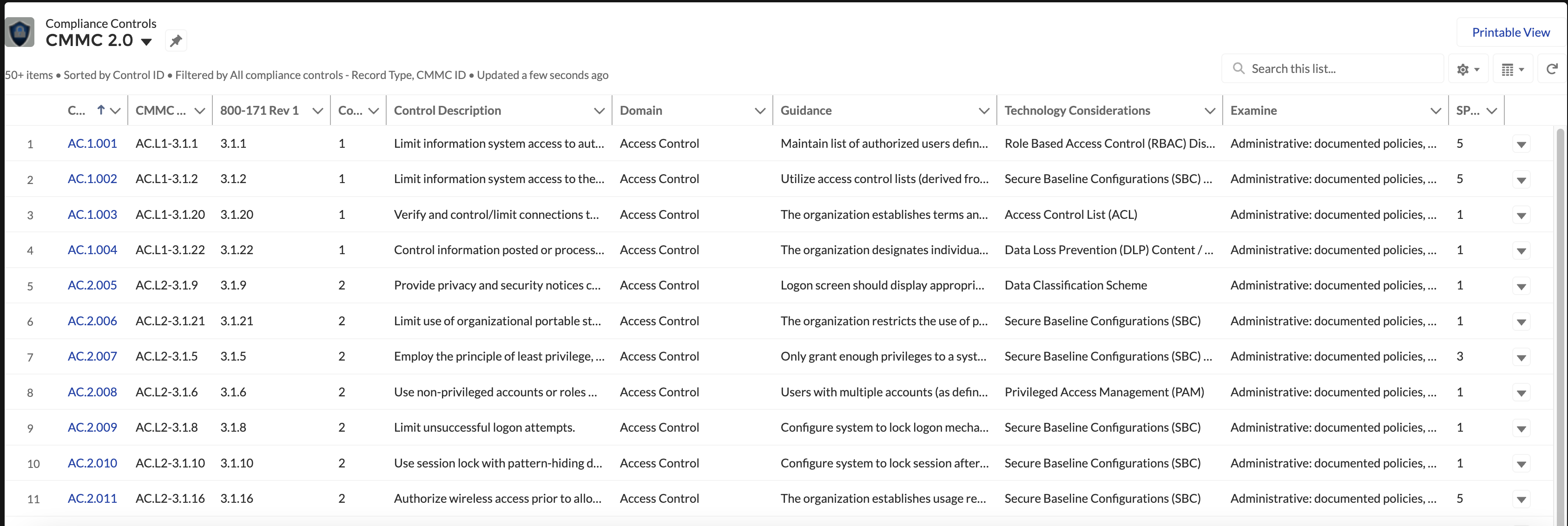The image size is (1568, 526).
Task: Refresh the compliance controls list
Action: pos(1552,69)
